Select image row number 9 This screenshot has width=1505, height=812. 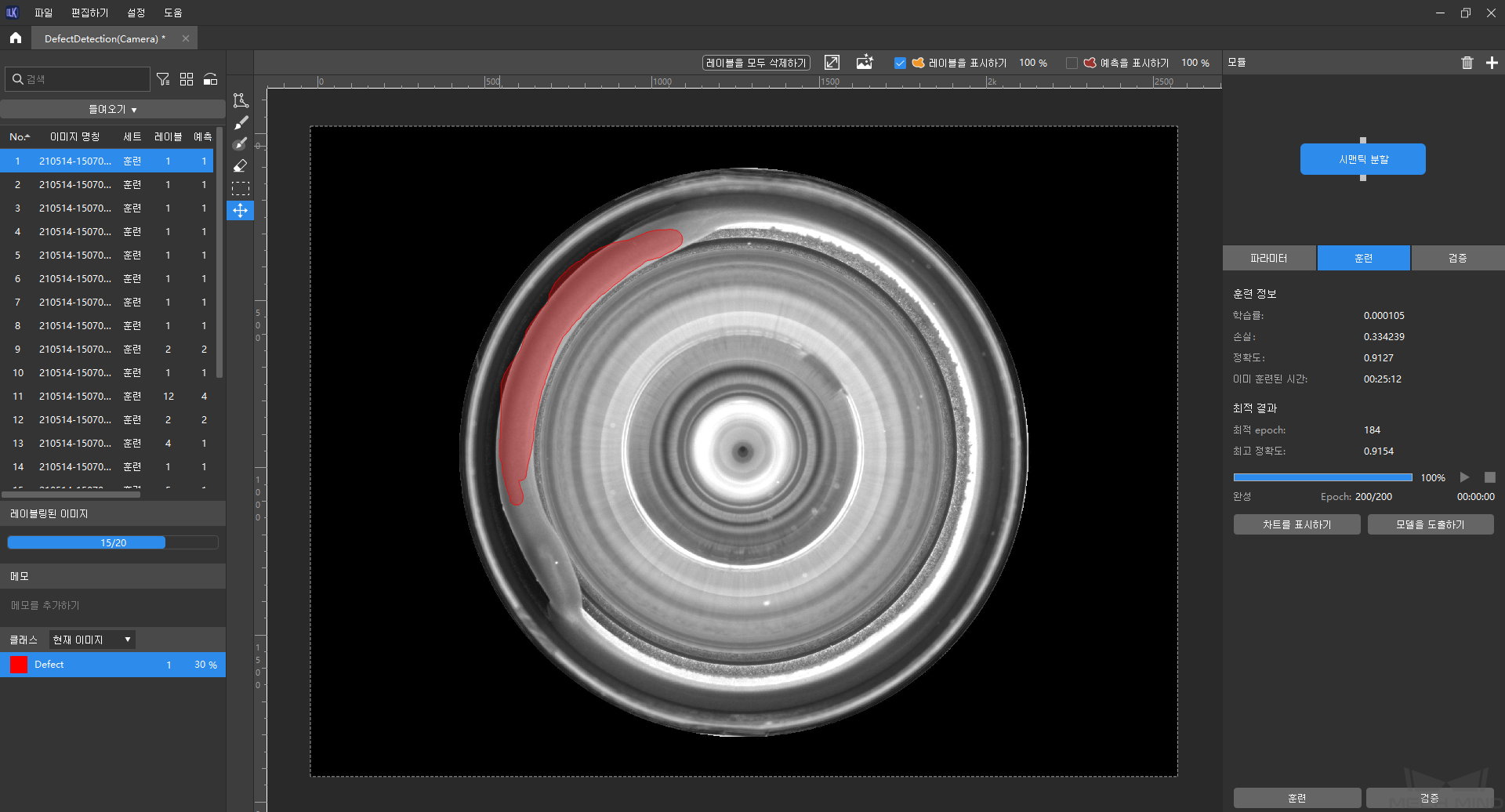point(107,349)
